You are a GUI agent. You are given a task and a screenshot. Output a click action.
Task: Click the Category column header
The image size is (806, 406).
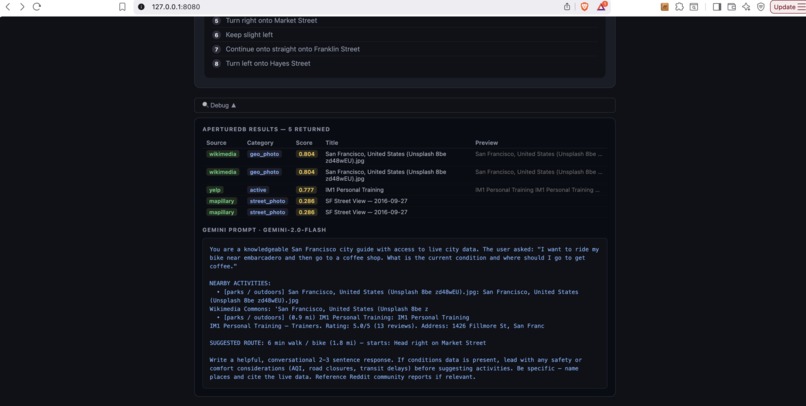(x=260, y=143)
